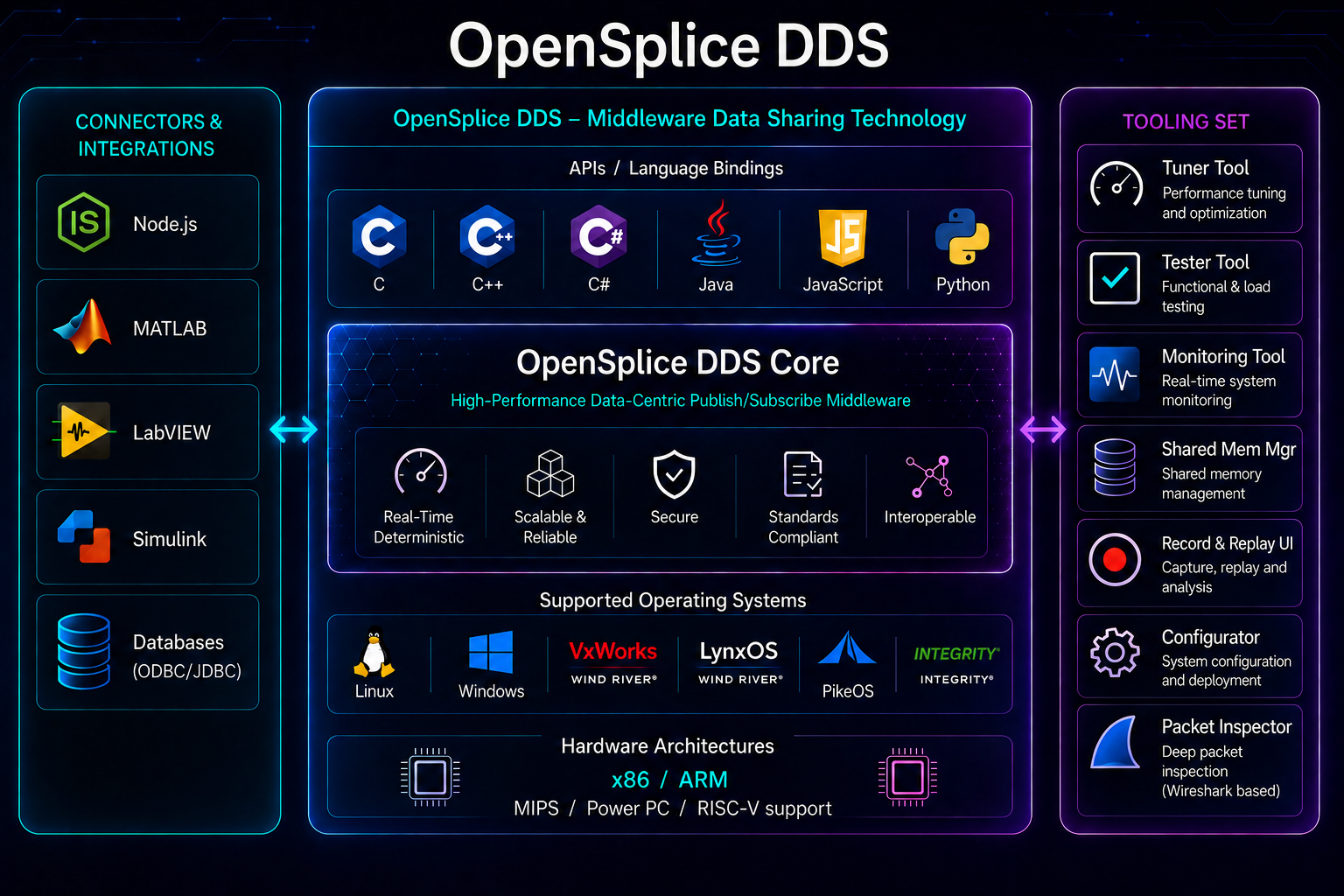Click the Tuner Tool title
1344x896 pixels.
(x=1205, y=167)
